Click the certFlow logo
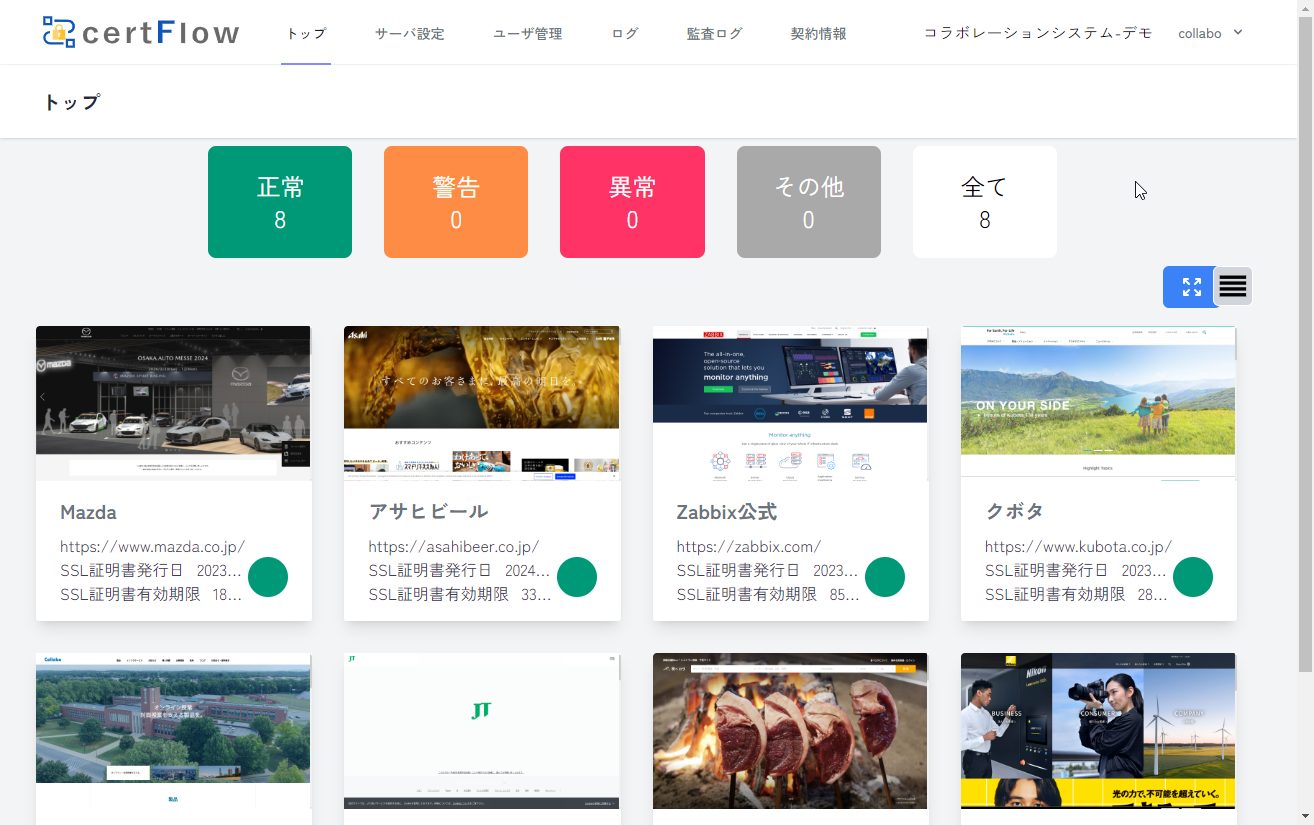Screen dimensions: 1314x825 pos(141,33)
